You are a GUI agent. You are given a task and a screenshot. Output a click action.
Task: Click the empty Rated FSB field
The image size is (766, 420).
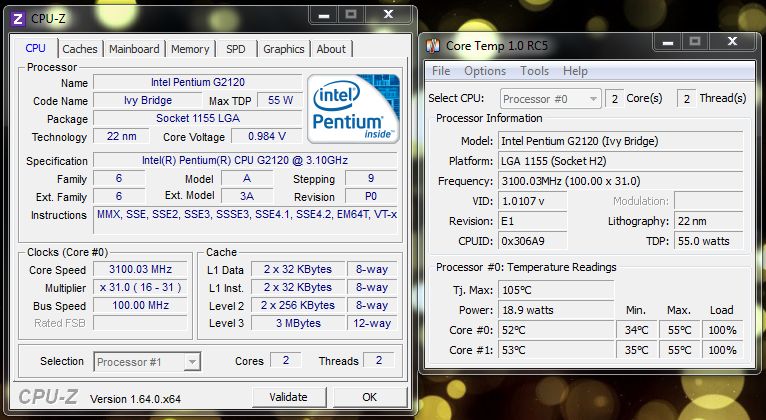[140, 323]
